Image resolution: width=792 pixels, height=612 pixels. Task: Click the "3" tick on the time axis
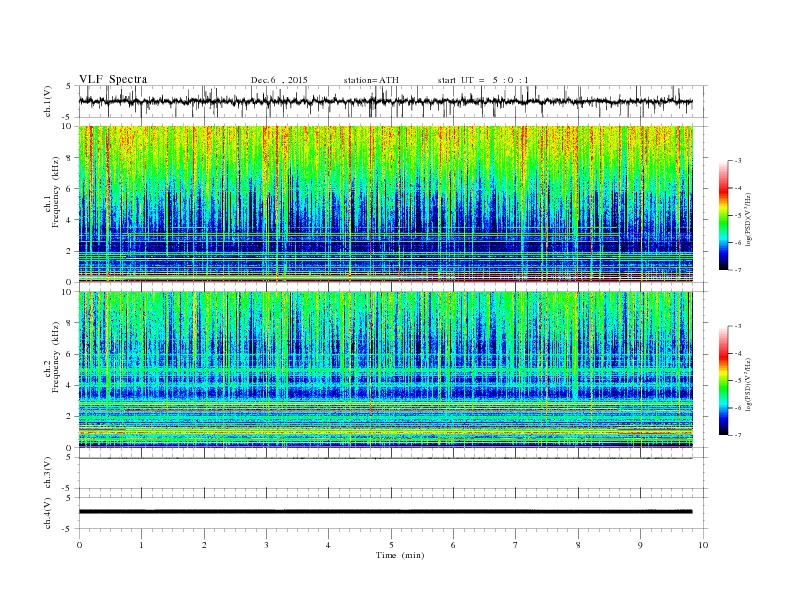pos(266,545)
